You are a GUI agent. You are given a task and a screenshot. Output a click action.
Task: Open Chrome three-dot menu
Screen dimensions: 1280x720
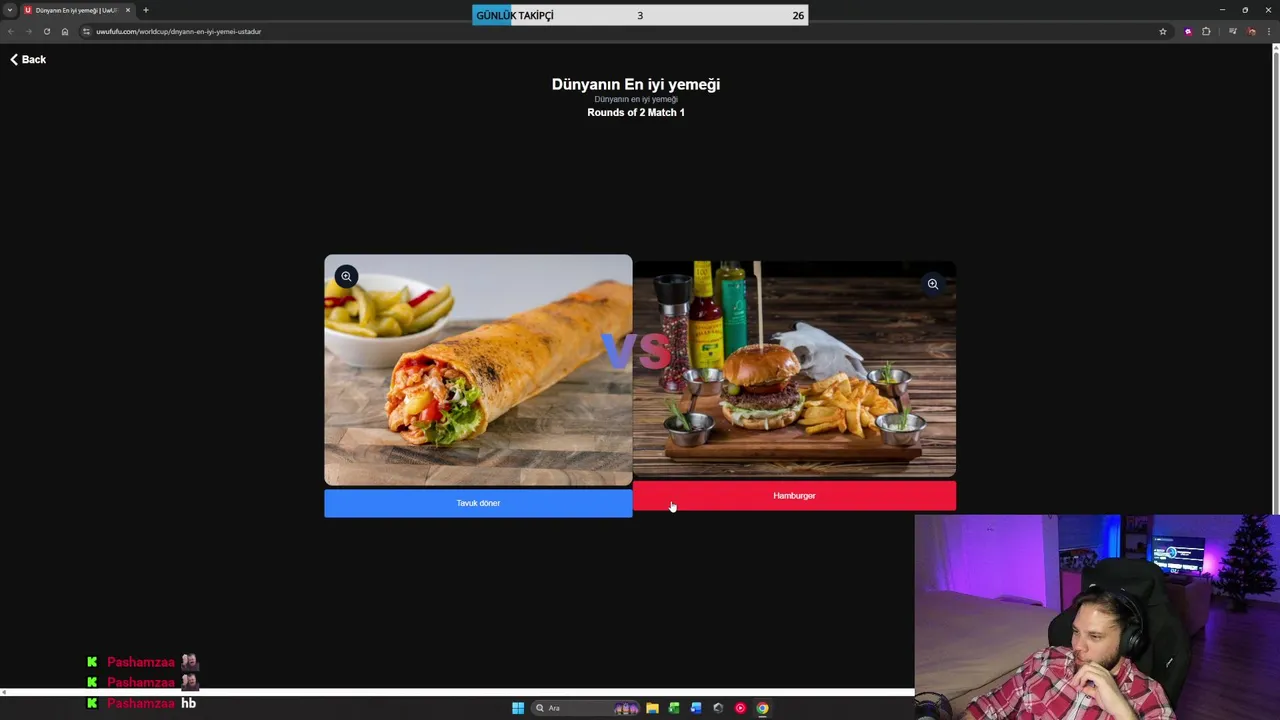(1270, 31)
